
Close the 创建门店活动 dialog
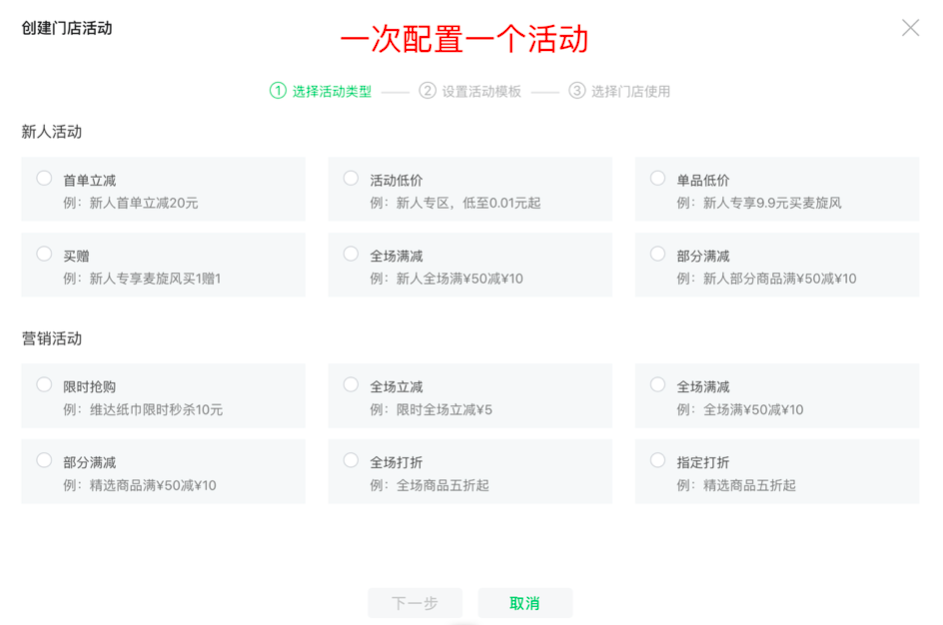point(910,28)
